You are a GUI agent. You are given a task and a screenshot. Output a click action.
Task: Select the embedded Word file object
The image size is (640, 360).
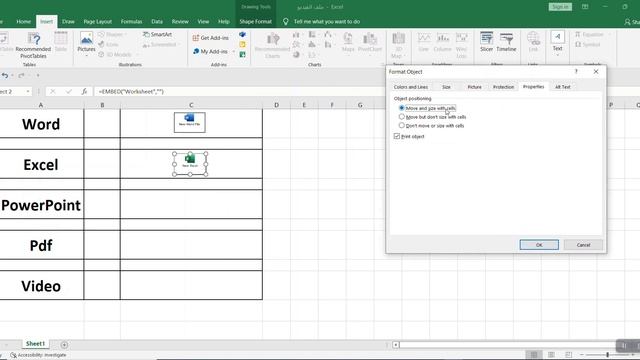(190, 122)
